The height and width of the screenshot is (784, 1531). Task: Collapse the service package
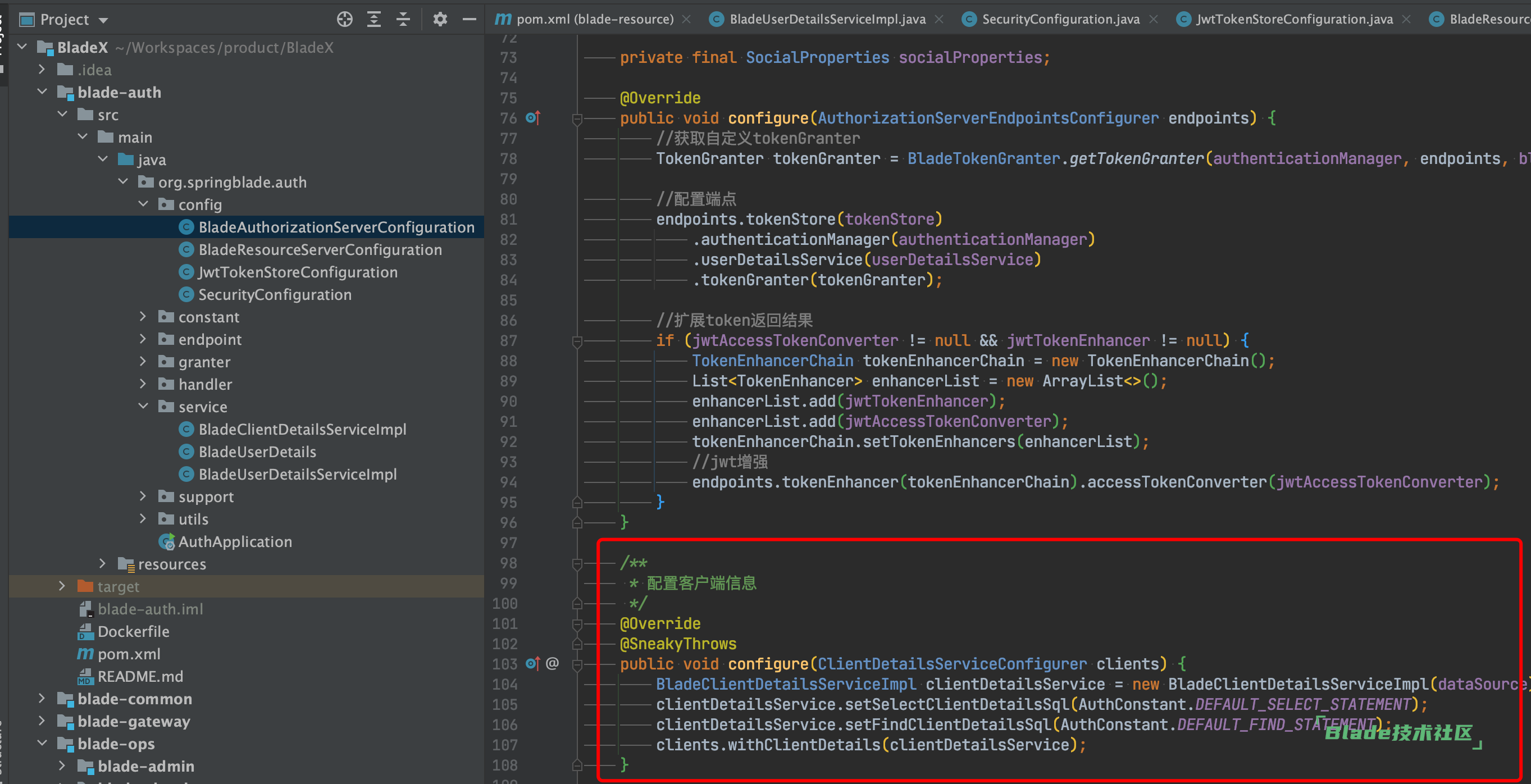pyautogui.click(x=143, y=406)
